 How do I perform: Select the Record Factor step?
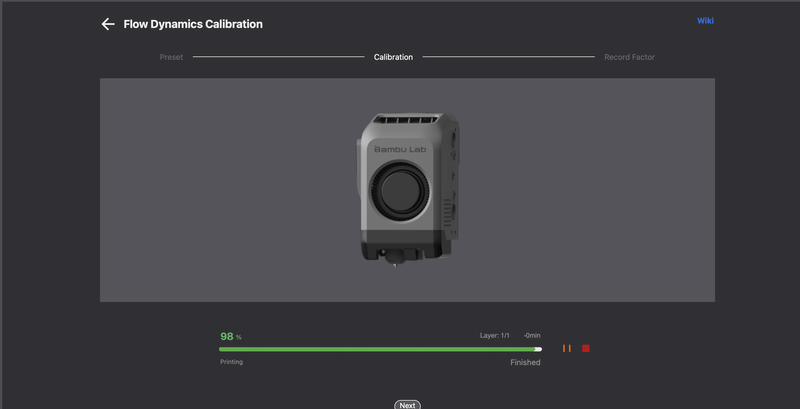click(x=629, y=57)
